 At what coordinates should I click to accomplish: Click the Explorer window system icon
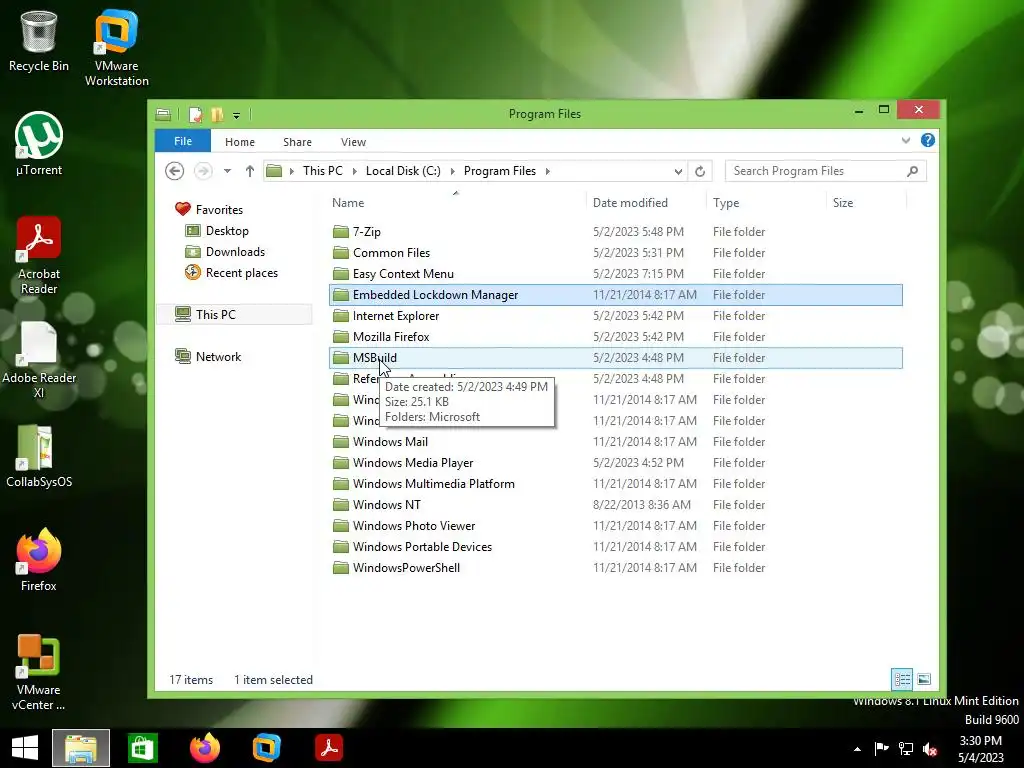tap(163, 115)
